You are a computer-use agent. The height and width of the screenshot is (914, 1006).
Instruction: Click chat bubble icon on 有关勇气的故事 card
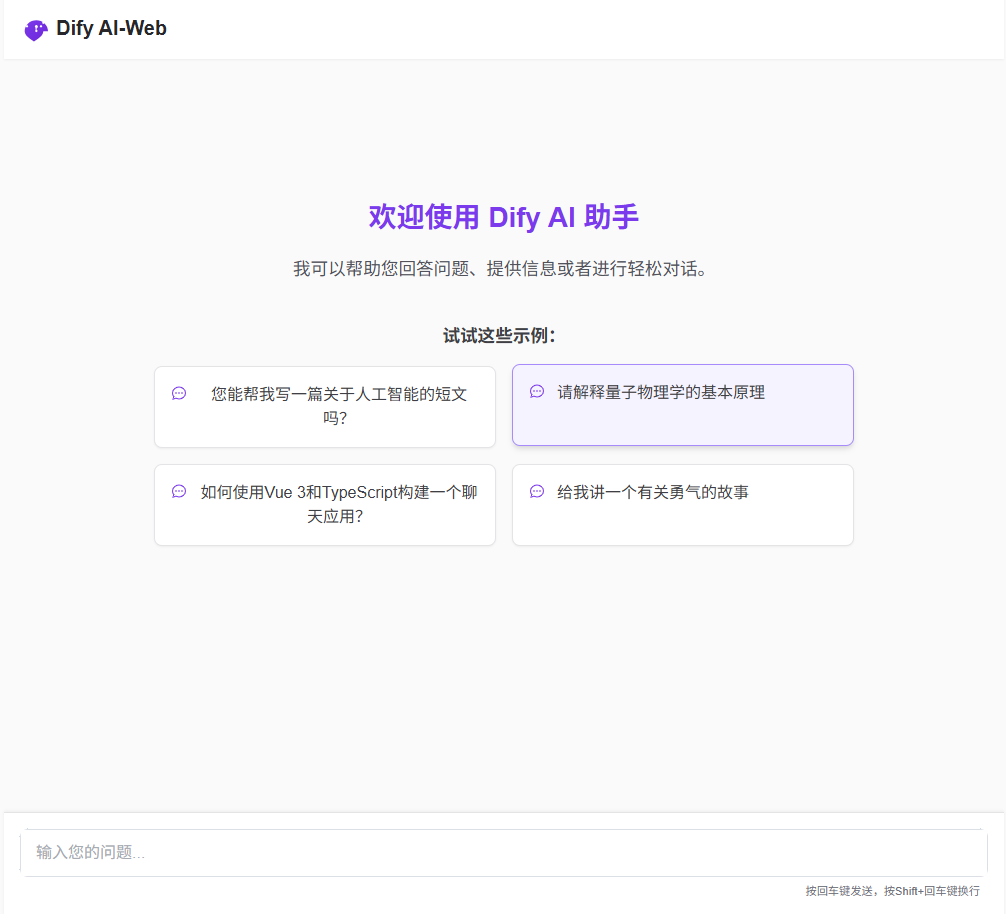[537, 491]
